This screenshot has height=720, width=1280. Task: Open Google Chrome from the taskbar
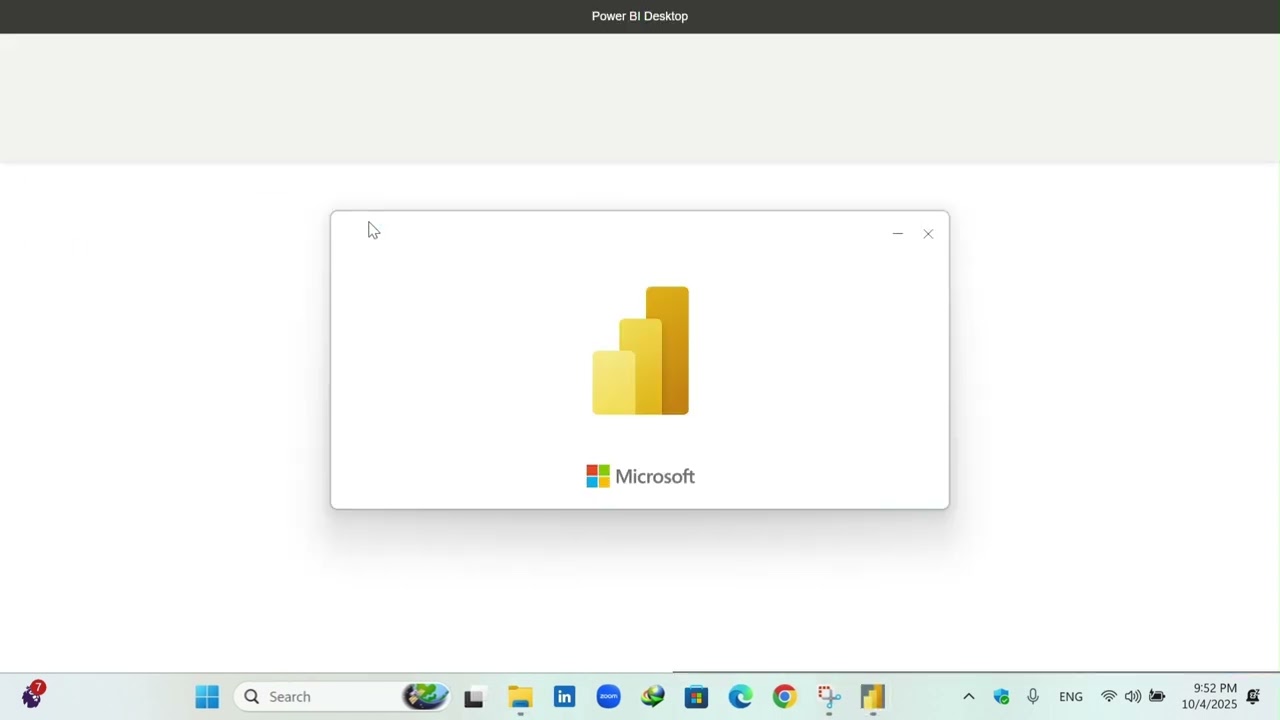pos(784,697)
